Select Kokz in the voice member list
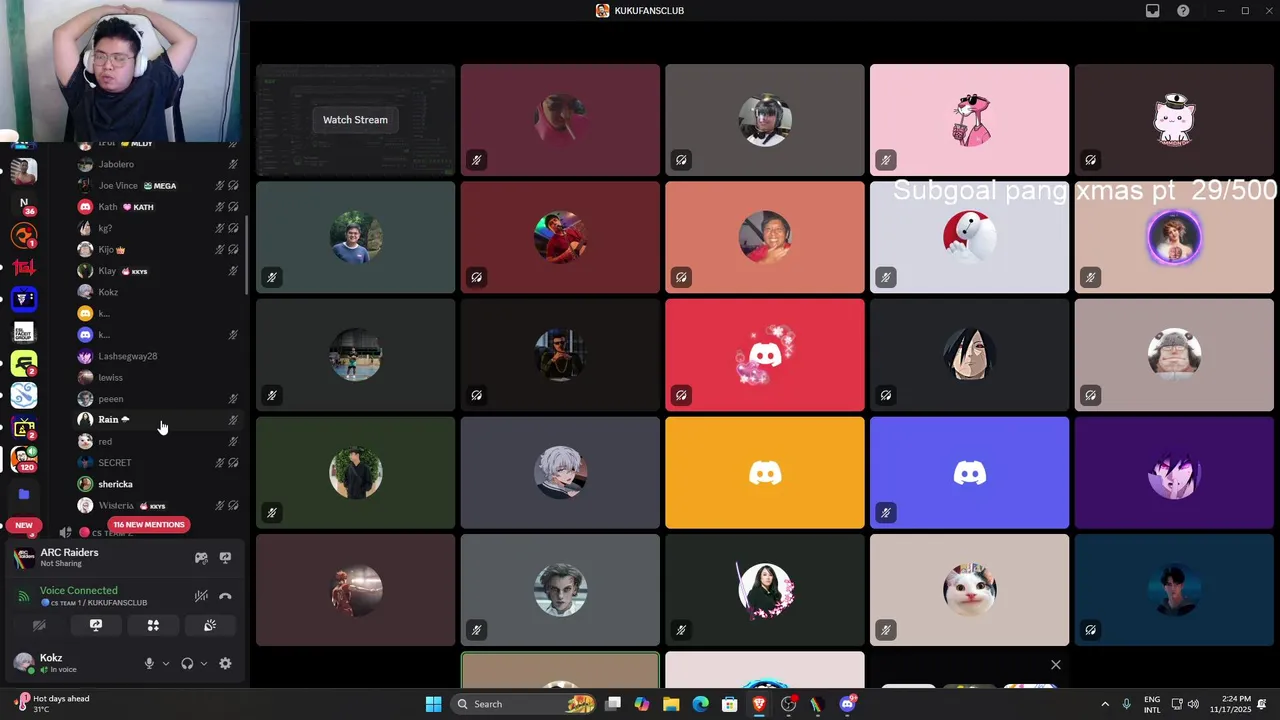This screenshot has width=1280, height=720. pos(160,292)
